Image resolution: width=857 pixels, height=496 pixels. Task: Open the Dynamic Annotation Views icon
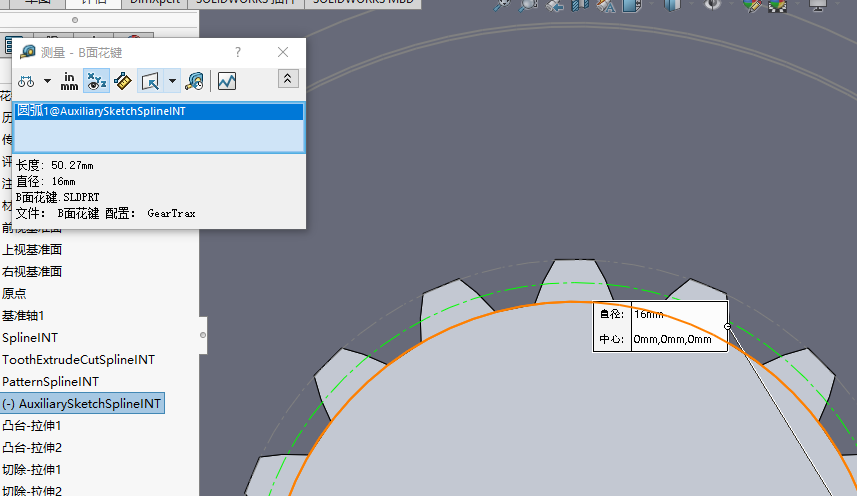606,5
